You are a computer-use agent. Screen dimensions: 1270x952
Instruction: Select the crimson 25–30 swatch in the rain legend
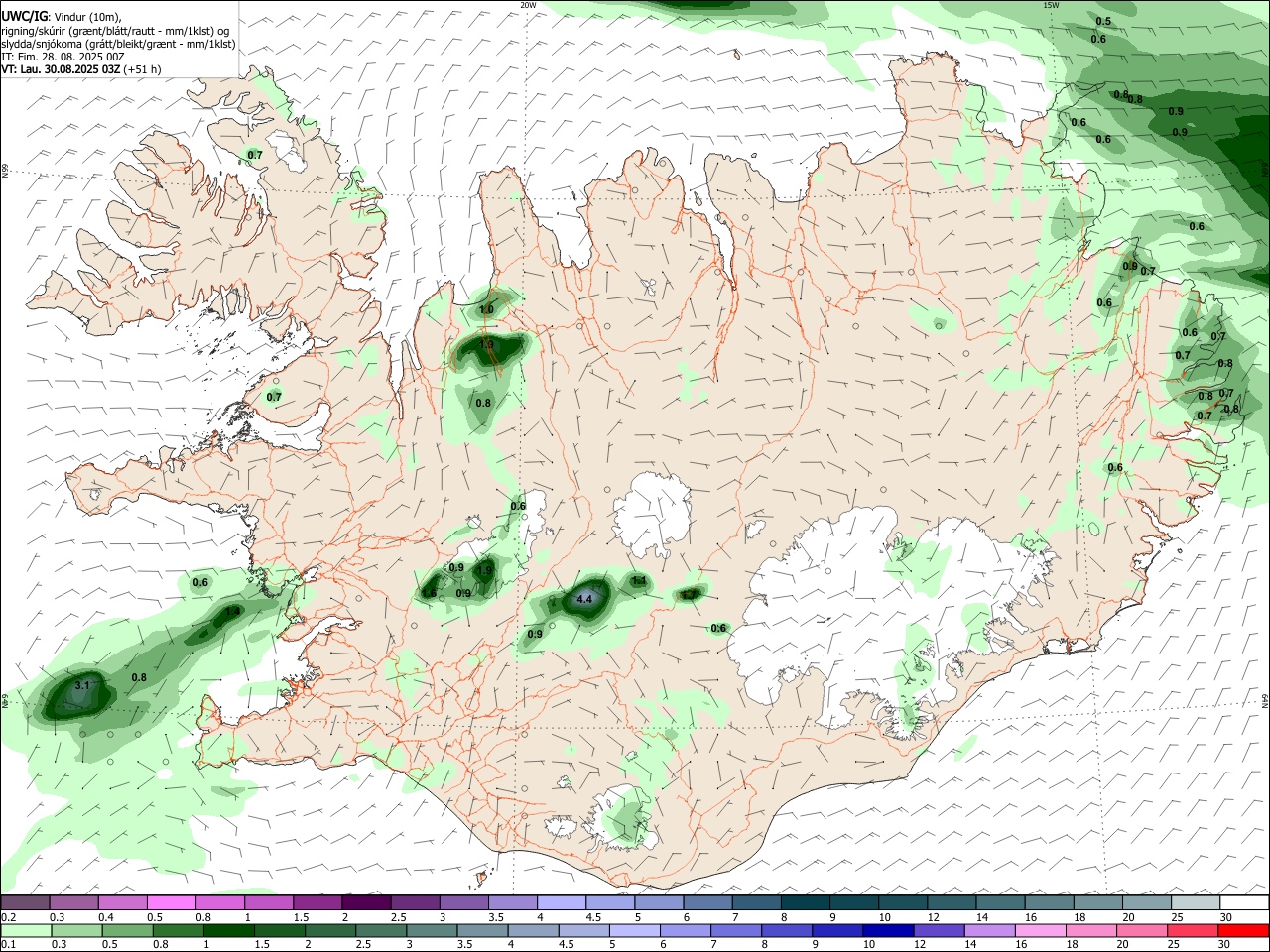(x=1195, y=931)
